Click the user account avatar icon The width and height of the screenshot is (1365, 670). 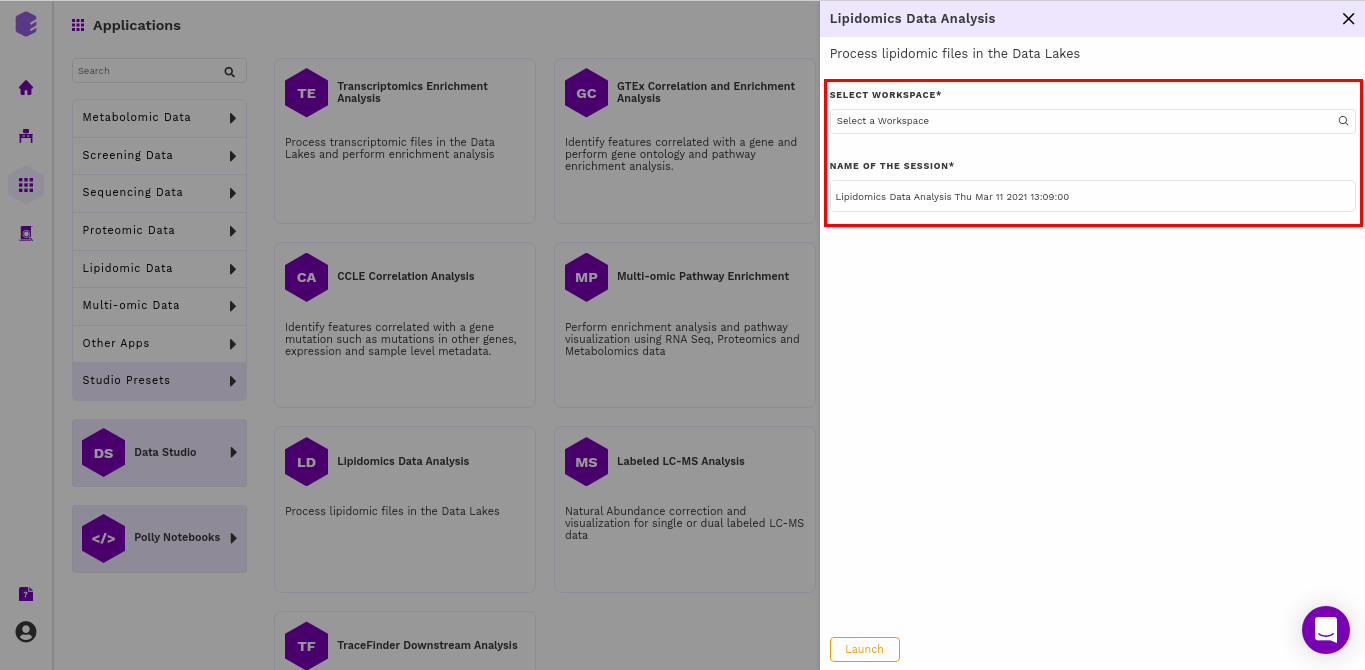point(26,632)
